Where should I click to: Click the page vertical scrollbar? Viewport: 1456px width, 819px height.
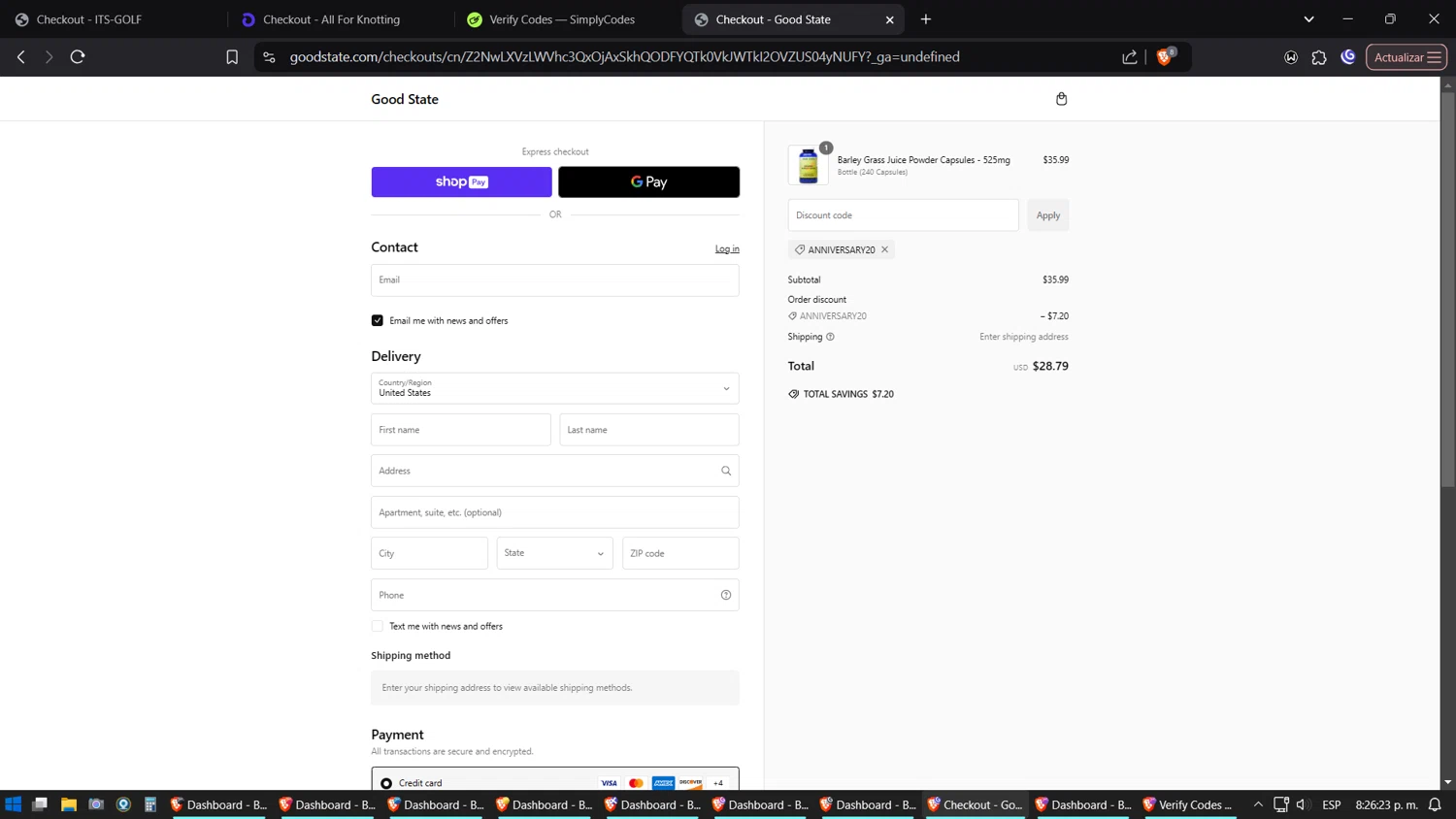coord(1447,291)
